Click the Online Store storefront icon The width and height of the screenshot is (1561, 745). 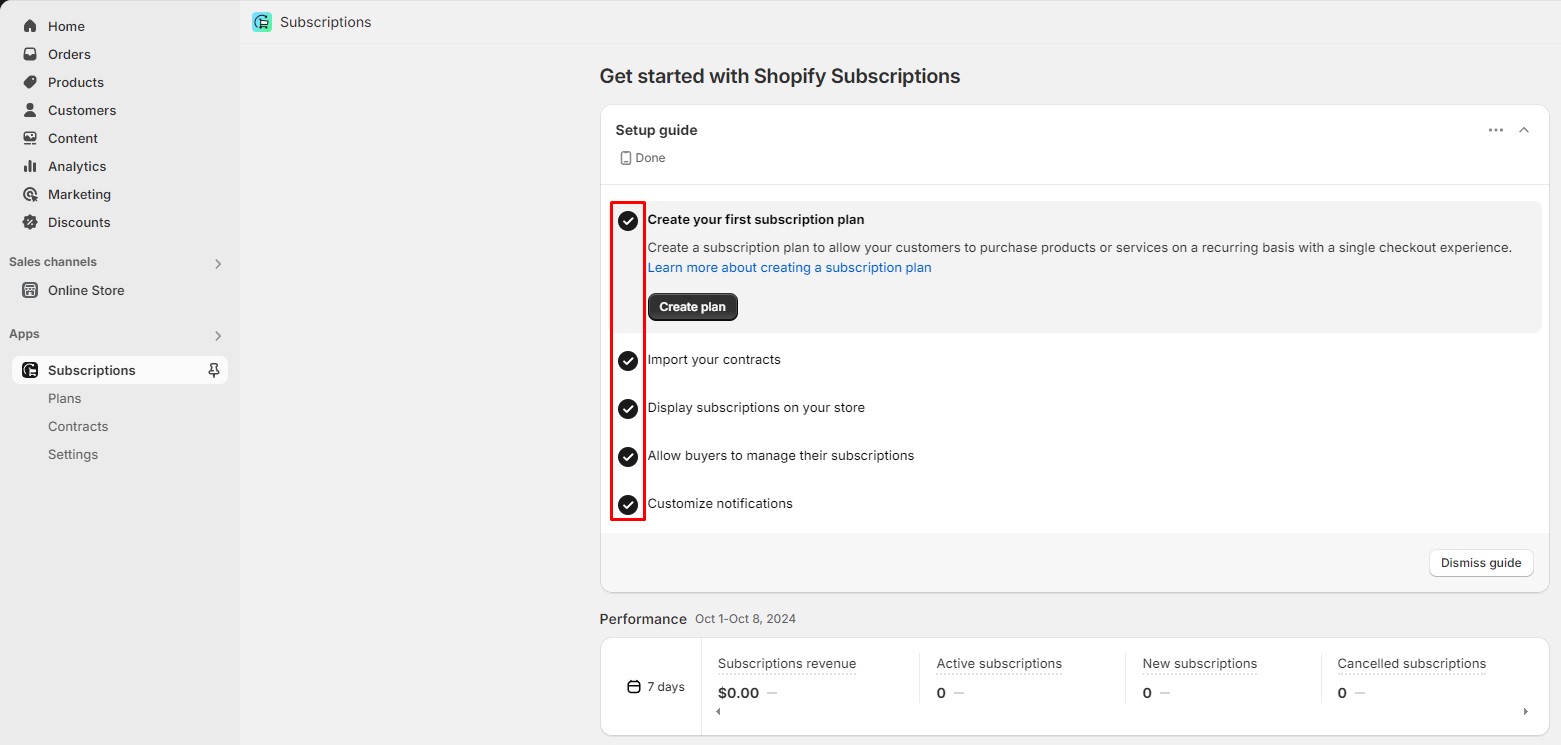30,290
